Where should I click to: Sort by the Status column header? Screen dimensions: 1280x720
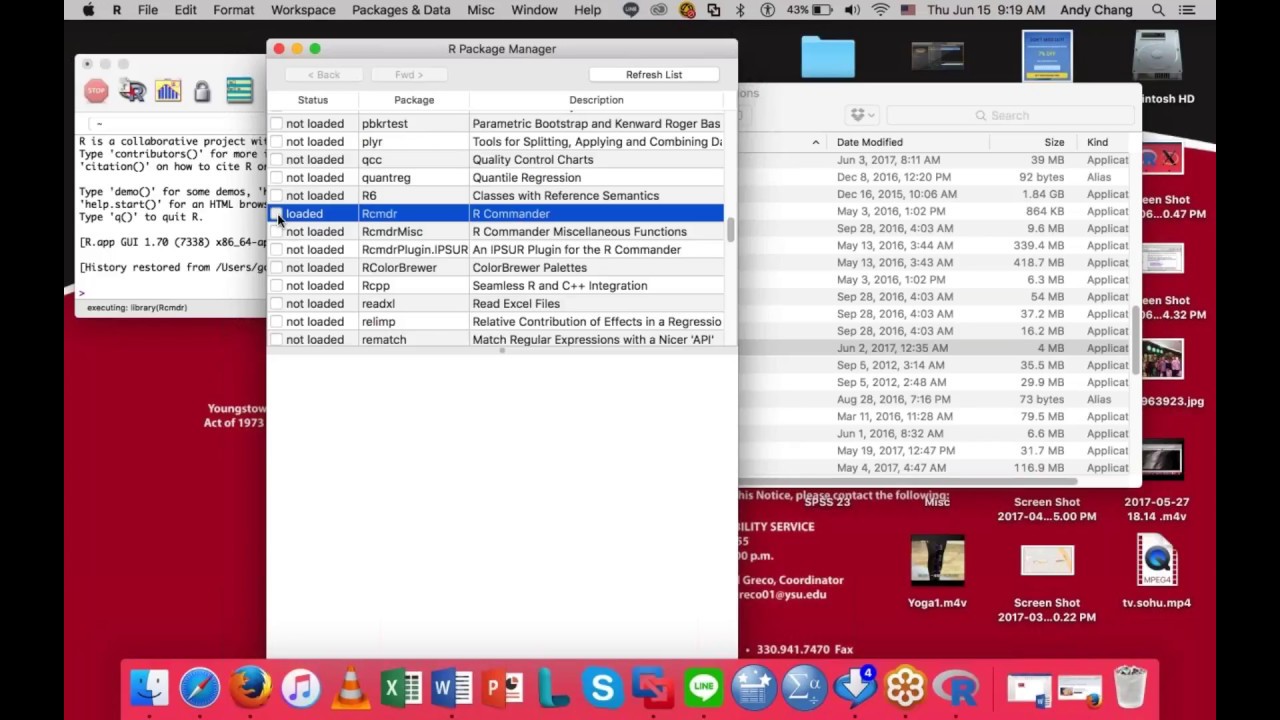[x=313, y=100]
